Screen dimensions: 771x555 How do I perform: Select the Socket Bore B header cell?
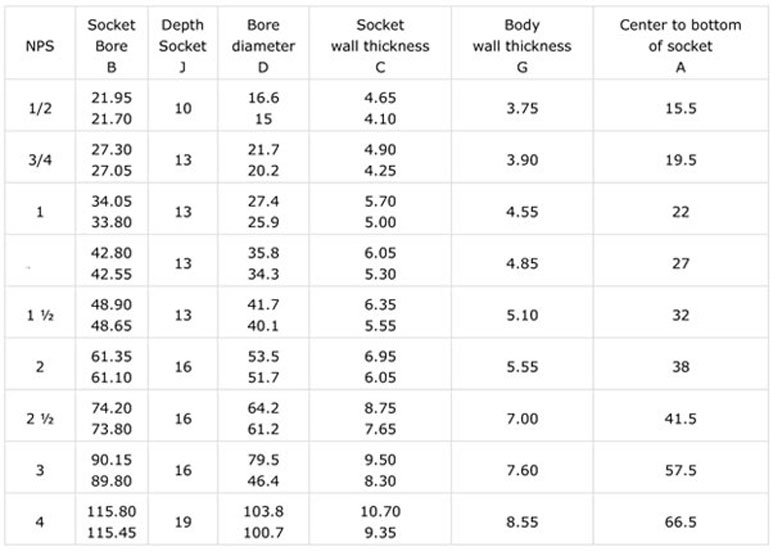coord(112,46)
